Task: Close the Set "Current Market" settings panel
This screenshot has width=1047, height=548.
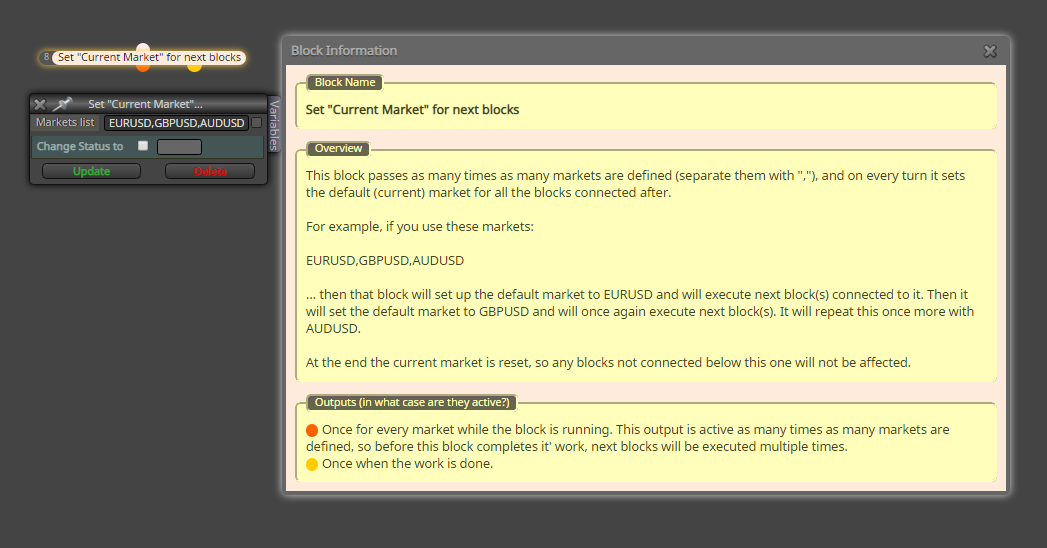Action: coord(40,104)
